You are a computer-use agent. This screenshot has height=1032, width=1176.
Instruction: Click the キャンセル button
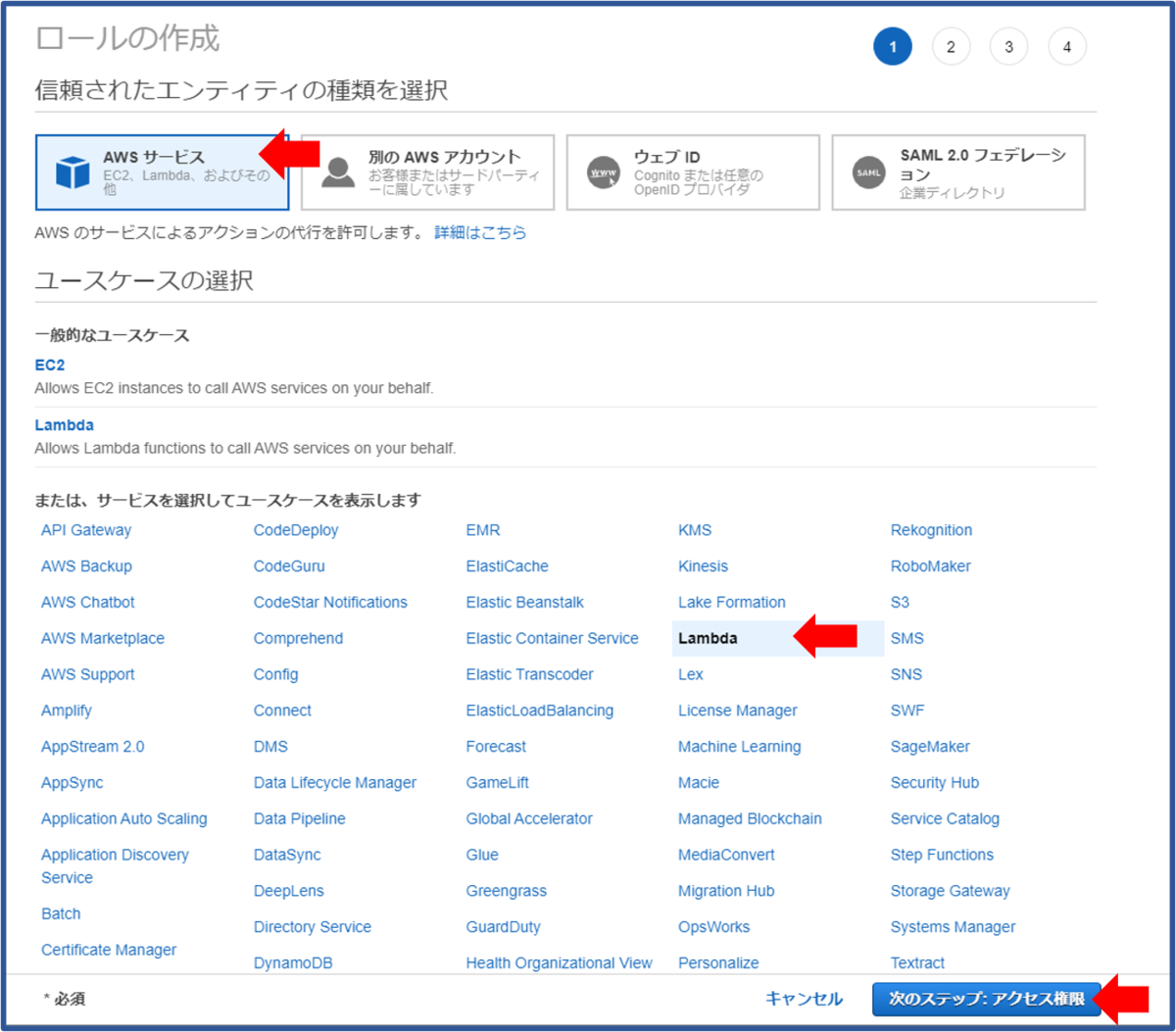coord(804,999)
